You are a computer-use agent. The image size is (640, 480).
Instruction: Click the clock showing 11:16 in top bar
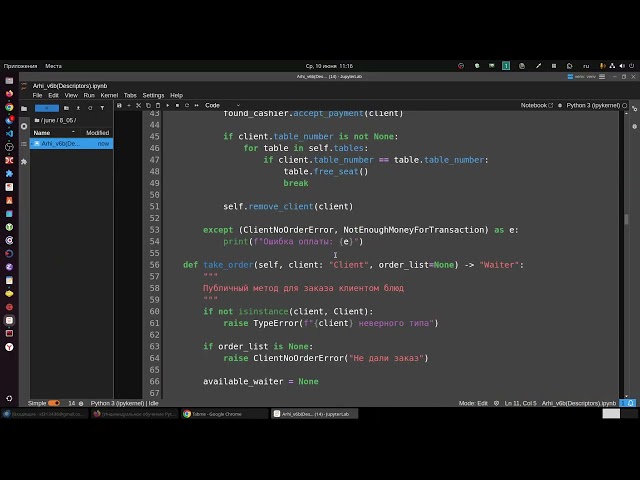click(329, 66)
